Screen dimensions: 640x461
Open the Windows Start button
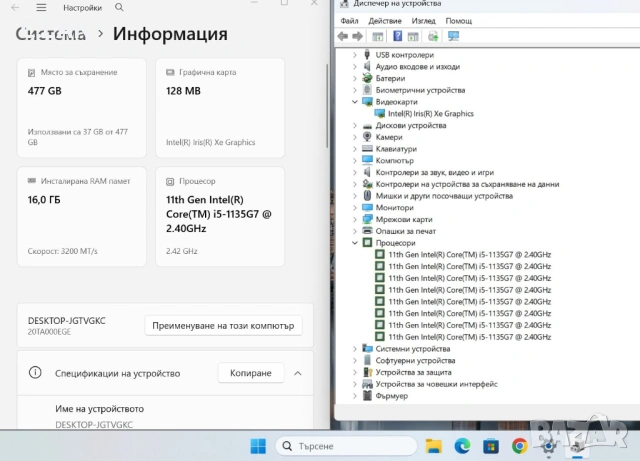(x=258, y=446)
